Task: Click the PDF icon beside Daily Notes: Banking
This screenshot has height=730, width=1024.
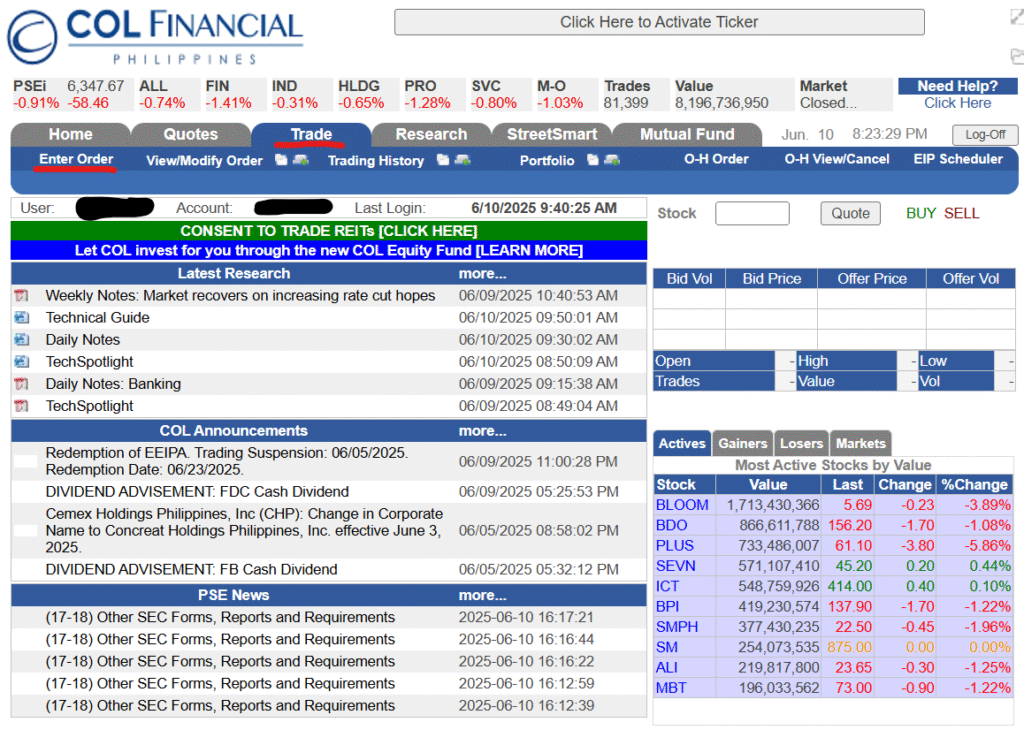Action: click(x=22, y=384)
